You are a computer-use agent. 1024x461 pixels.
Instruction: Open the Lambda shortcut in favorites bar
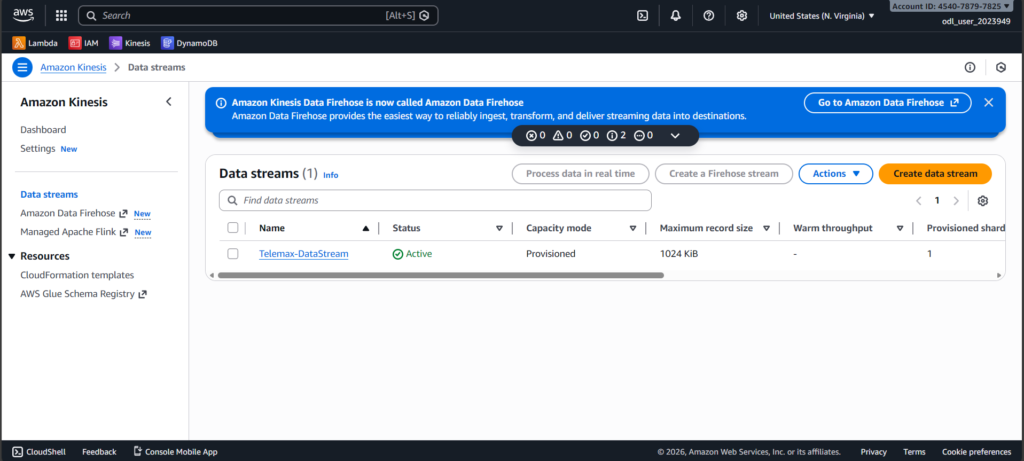(35, 43)
